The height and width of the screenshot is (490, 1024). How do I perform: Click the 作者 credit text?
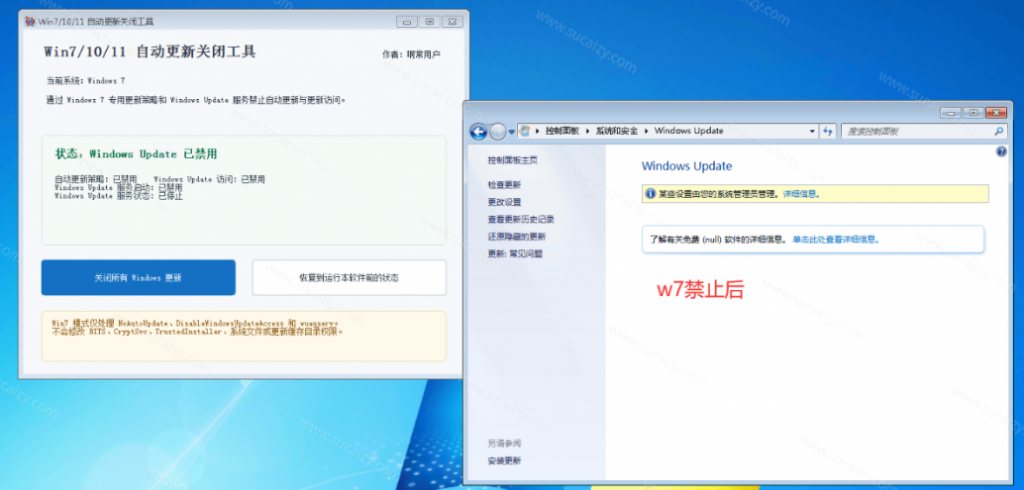(411, 55)
